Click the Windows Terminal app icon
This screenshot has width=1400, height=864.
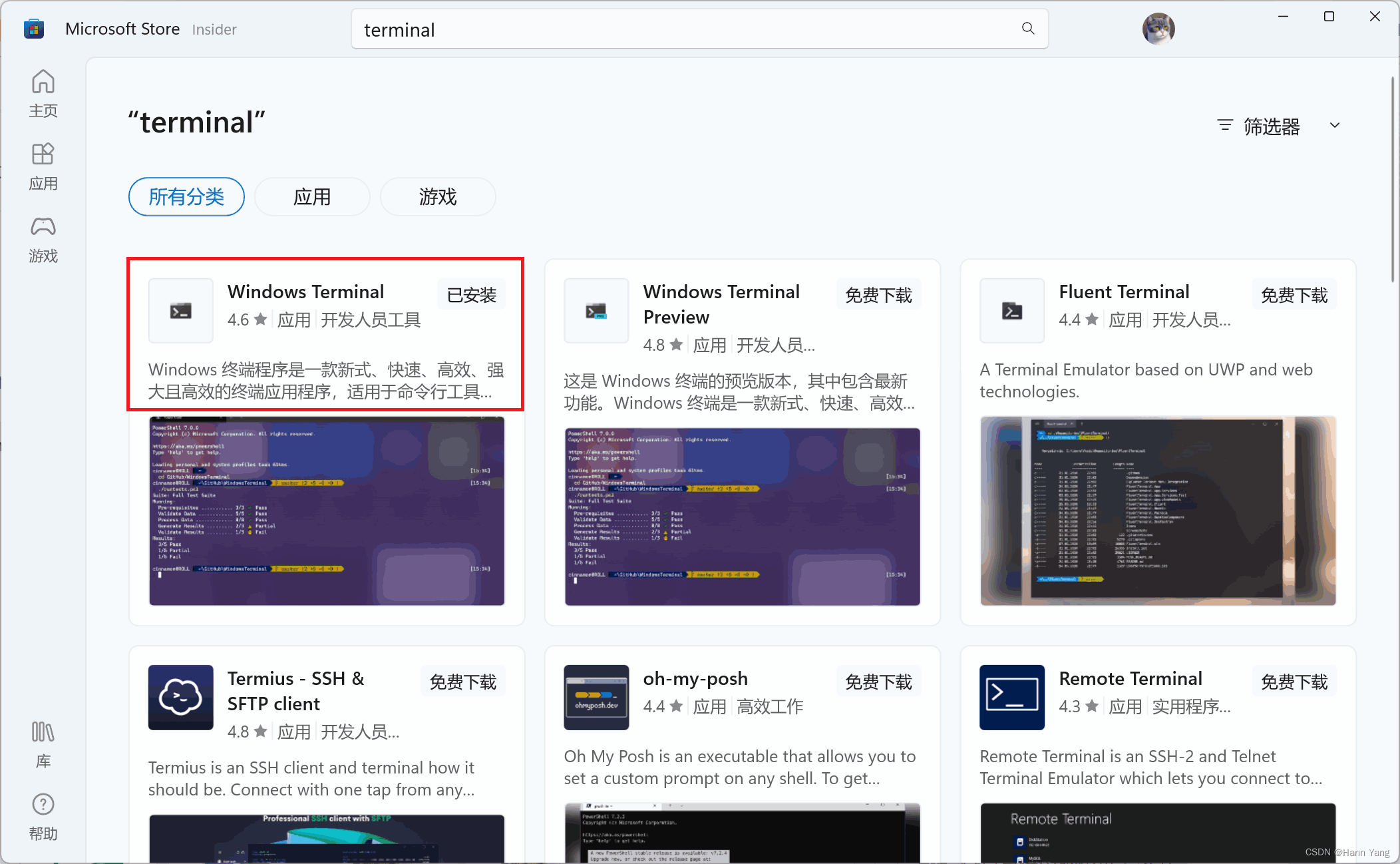point(181,311)
